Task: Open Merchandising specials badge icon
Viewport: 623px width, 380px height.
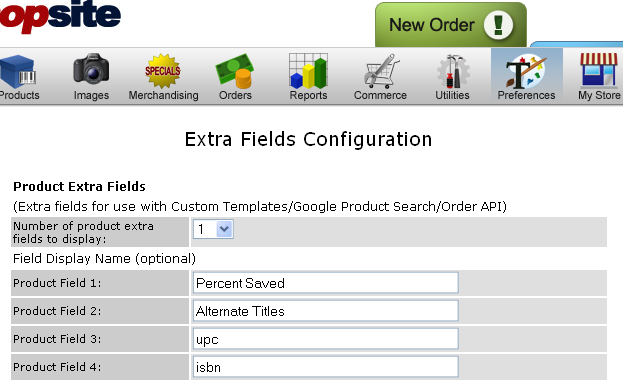Action: pyautogui.click(x=163, y=71)
